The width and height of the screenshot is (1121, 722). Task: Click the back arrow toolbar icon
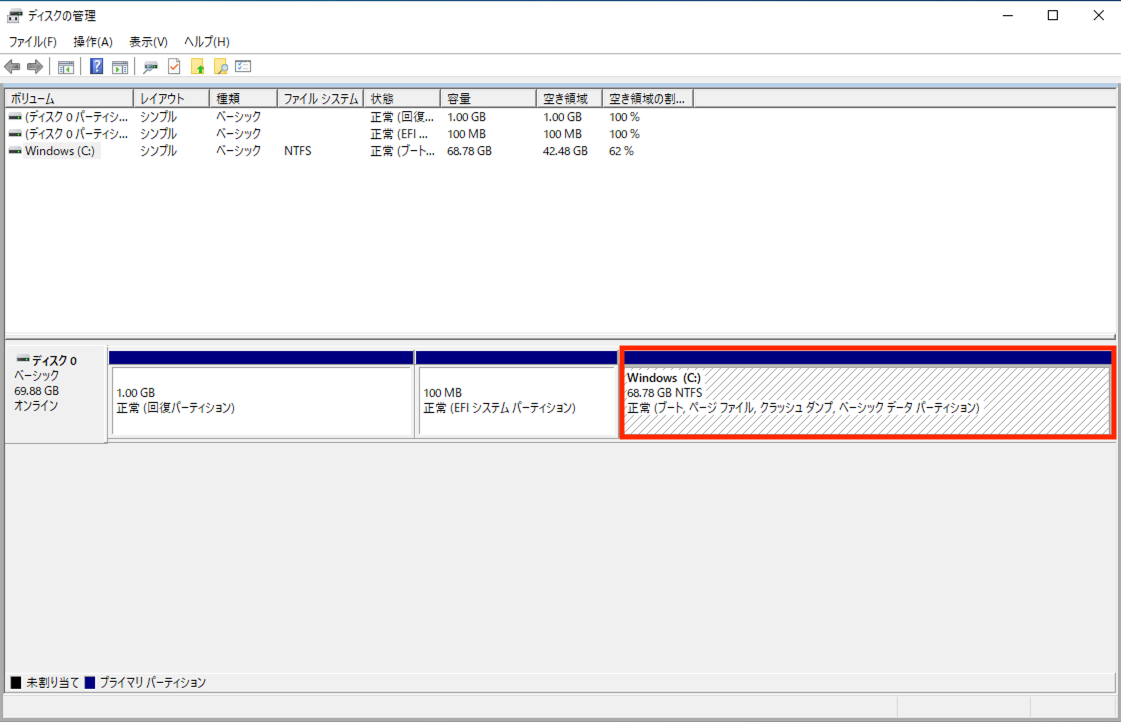click(x=12, y=66)
